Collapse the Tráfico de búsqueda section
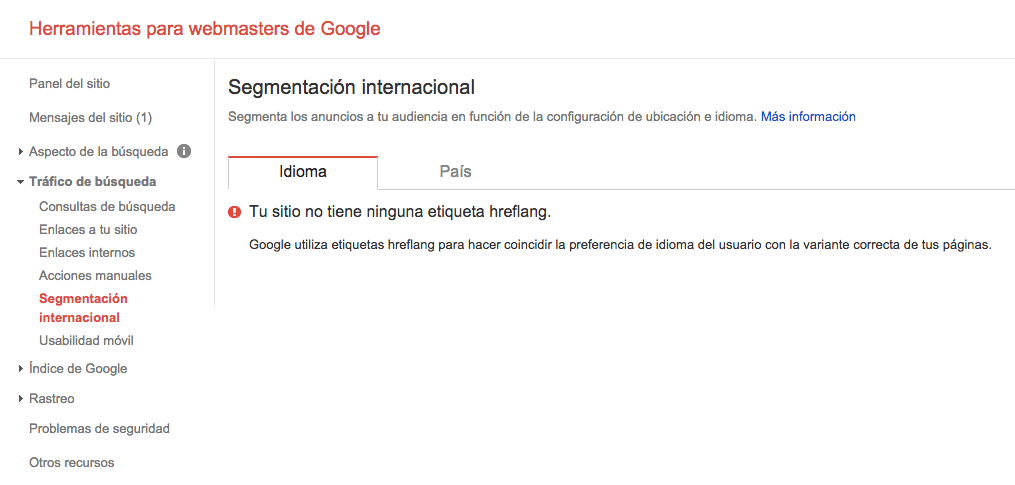The width and height of the screenshot is (1015, 485). pos(21,182)
